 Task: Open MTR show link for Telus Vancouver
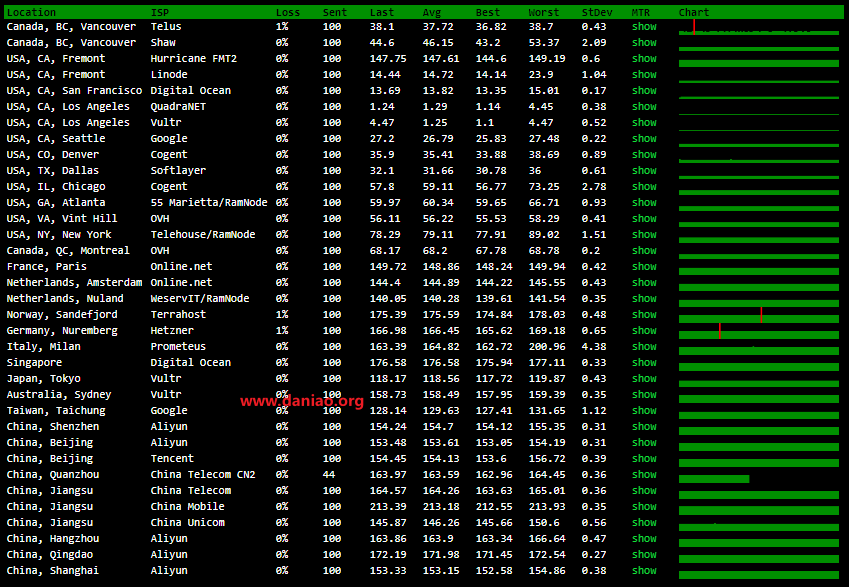coord(644,27)
